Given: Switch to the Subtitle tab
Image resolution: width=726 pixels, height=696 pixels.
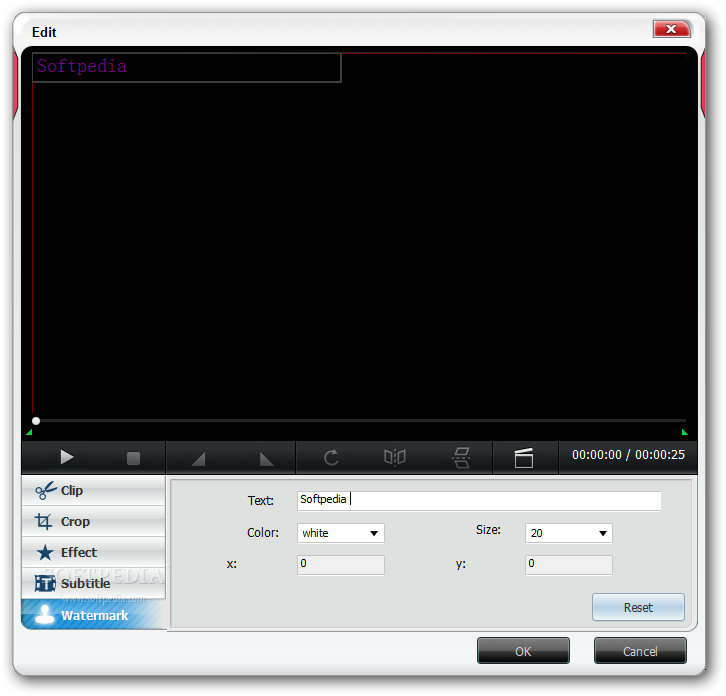Looking at the screenshot, I should click(94, 583).
